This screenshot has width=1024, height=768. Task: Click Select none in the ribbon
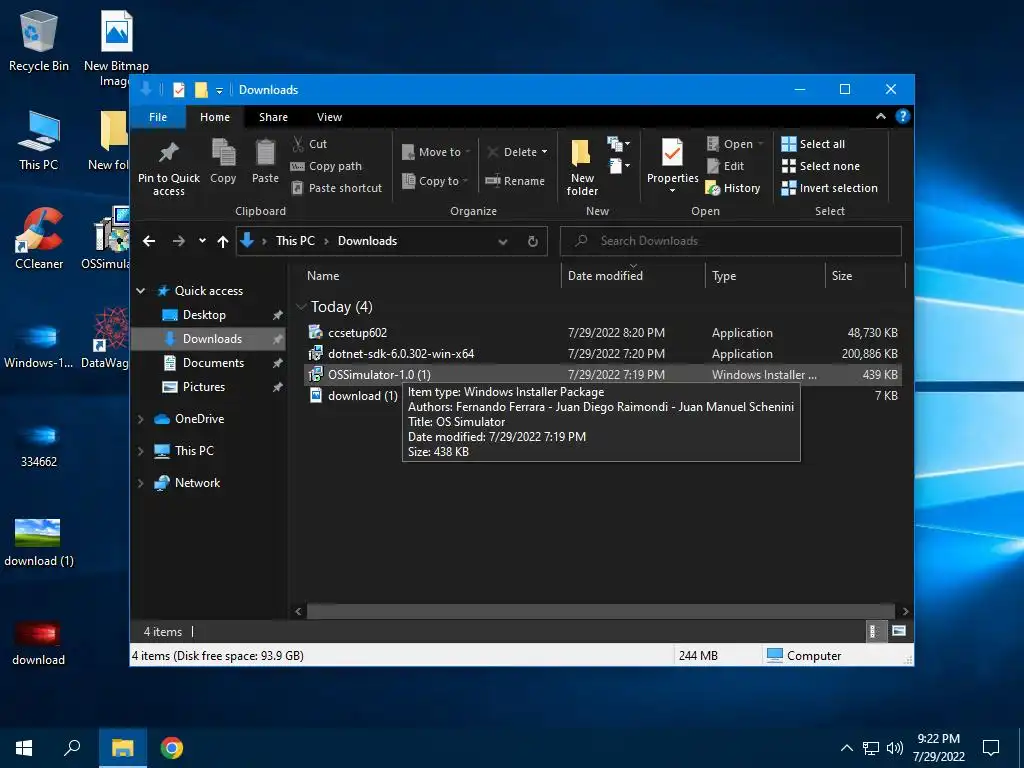(x=821, y=166)
